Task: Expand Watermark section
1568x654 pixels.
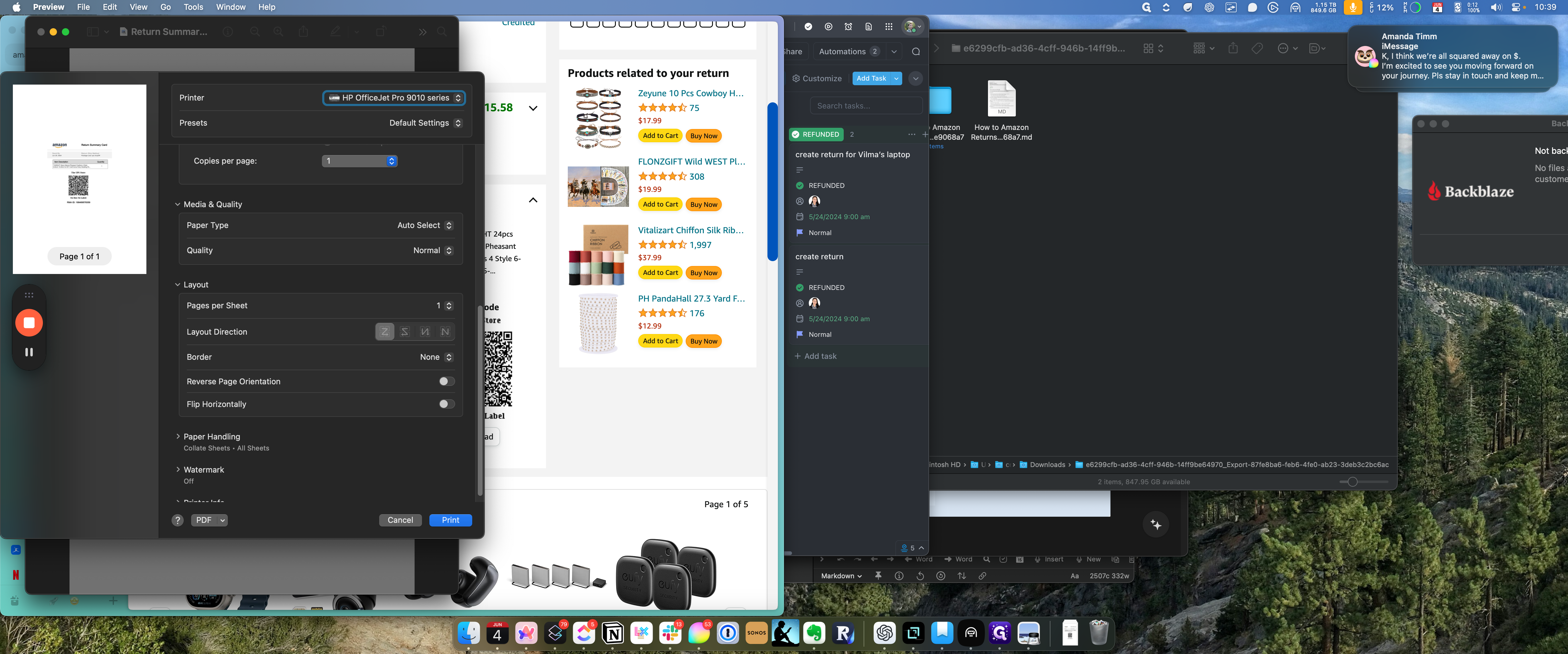Action: (178, 470)
